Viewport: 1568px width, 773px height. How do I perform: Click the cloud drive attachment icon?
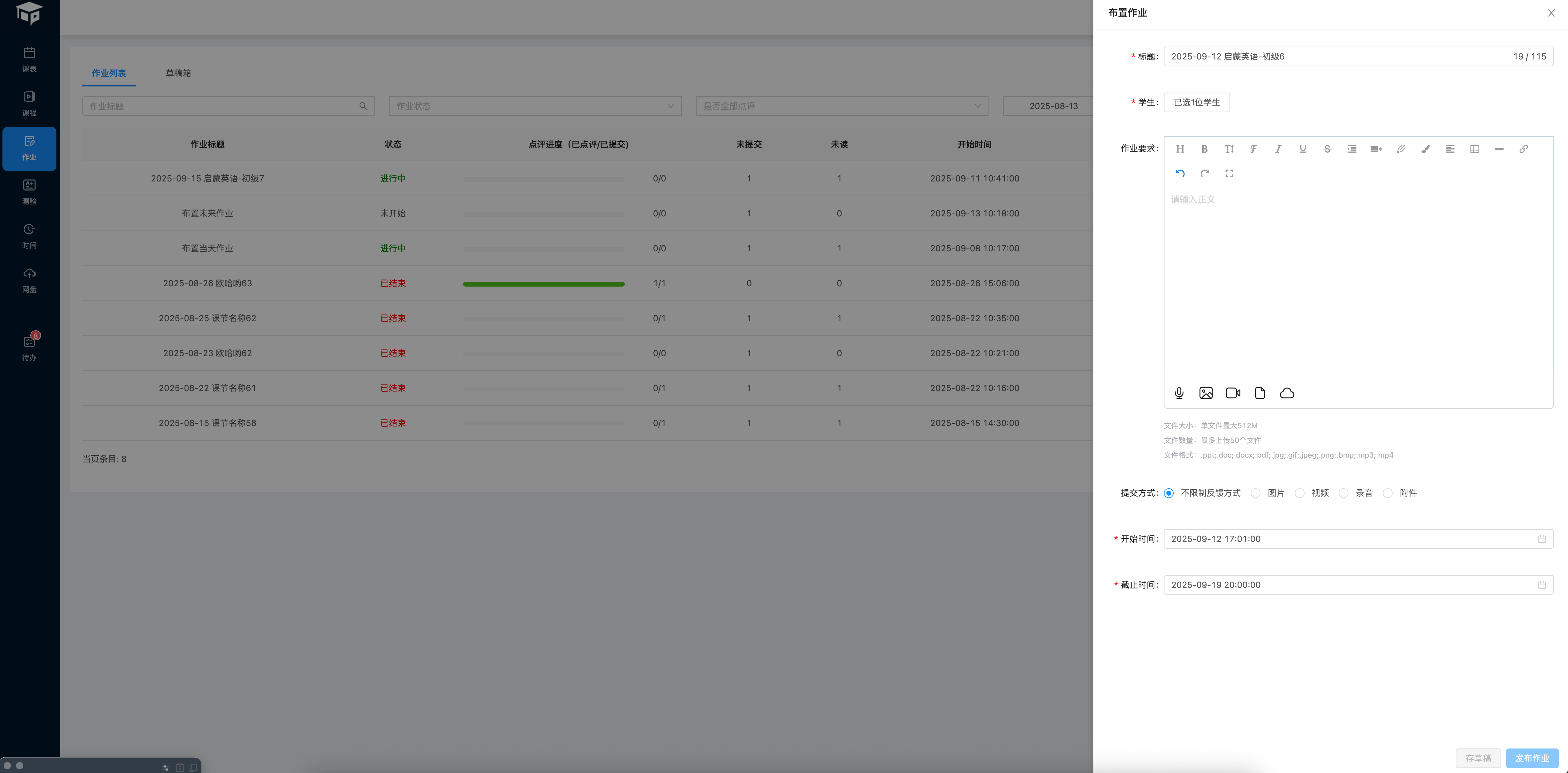[x=1287, y=393]
